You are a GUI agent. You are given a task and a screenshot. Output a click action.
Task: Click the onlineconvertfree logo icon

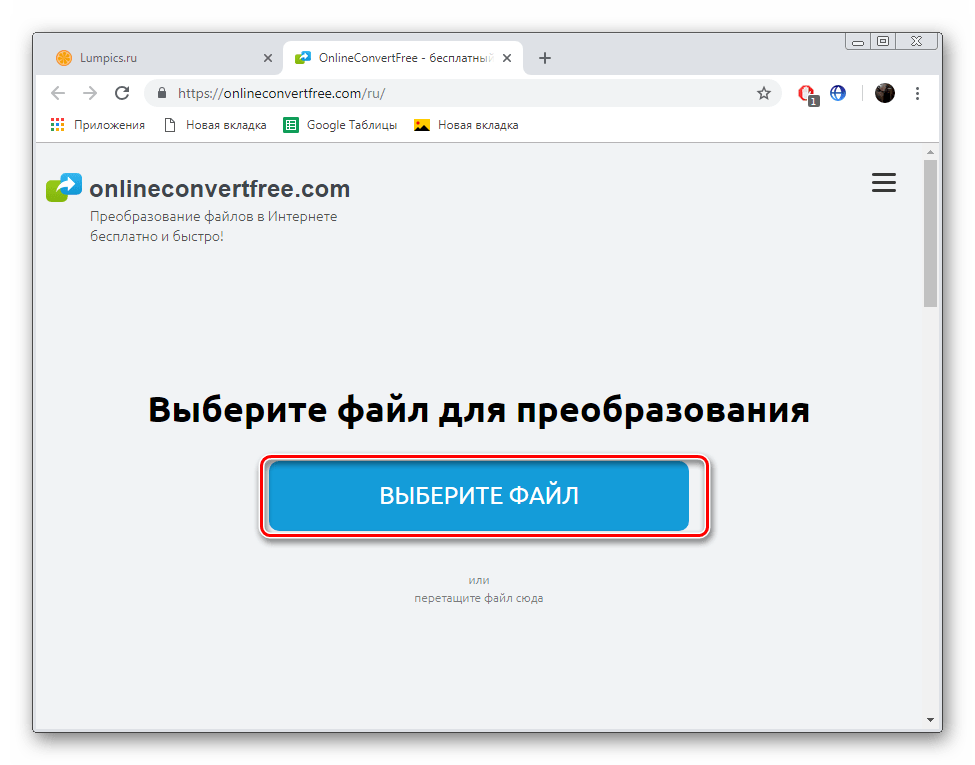64,187
